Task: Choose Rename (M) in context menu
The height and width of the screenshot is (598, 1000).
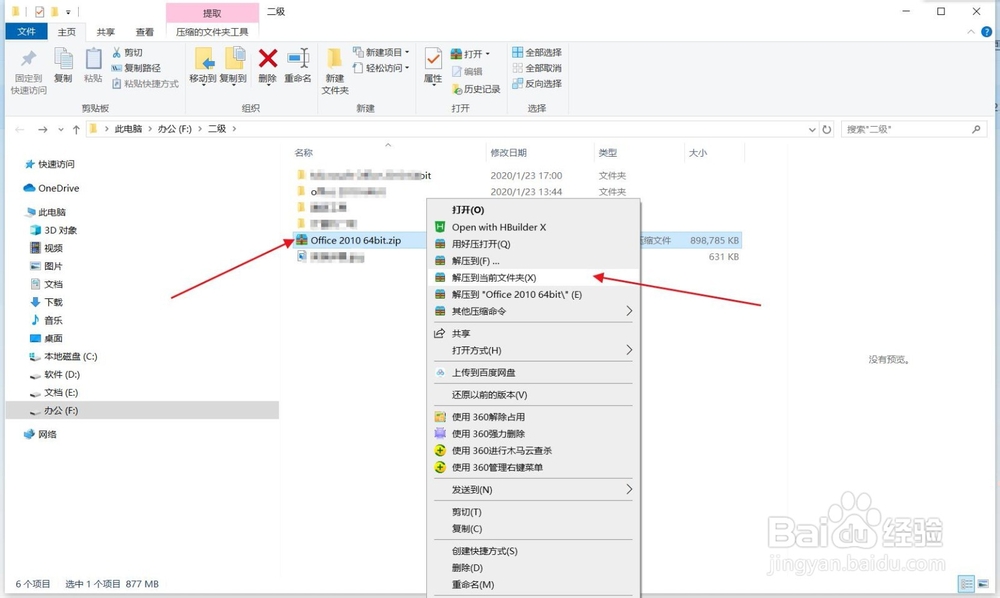Action: tap(533, 585)
